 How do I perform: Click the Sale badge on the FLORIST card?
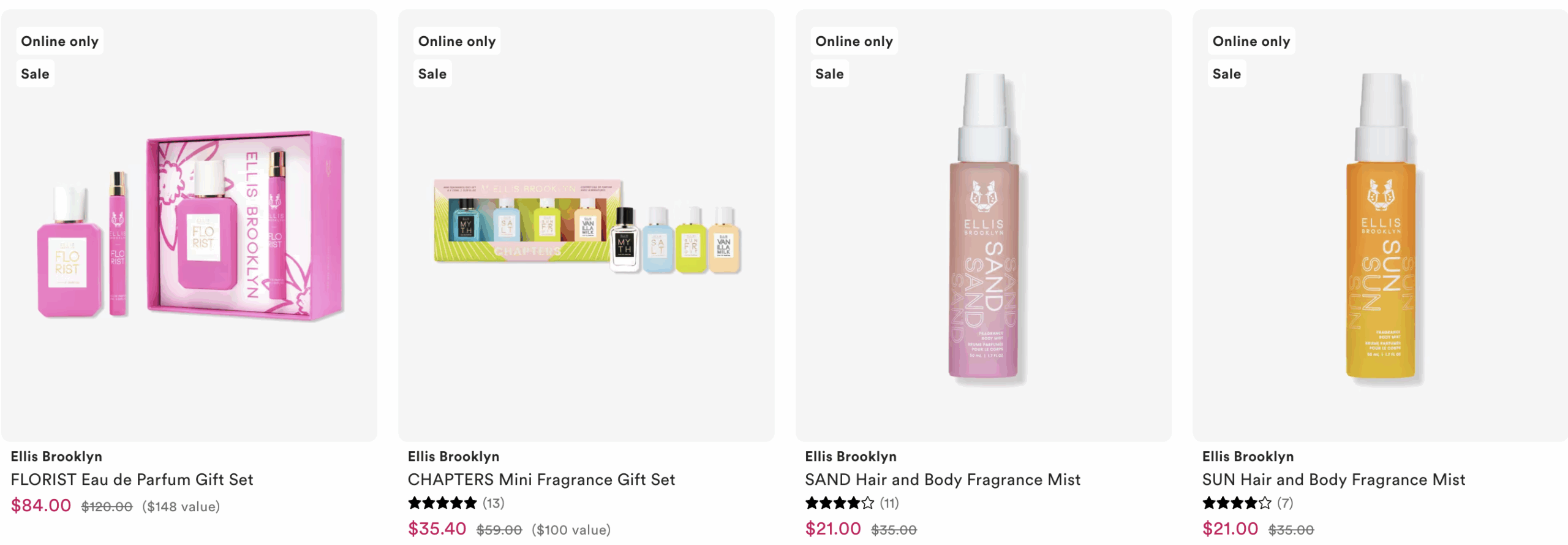coord(35,74)
